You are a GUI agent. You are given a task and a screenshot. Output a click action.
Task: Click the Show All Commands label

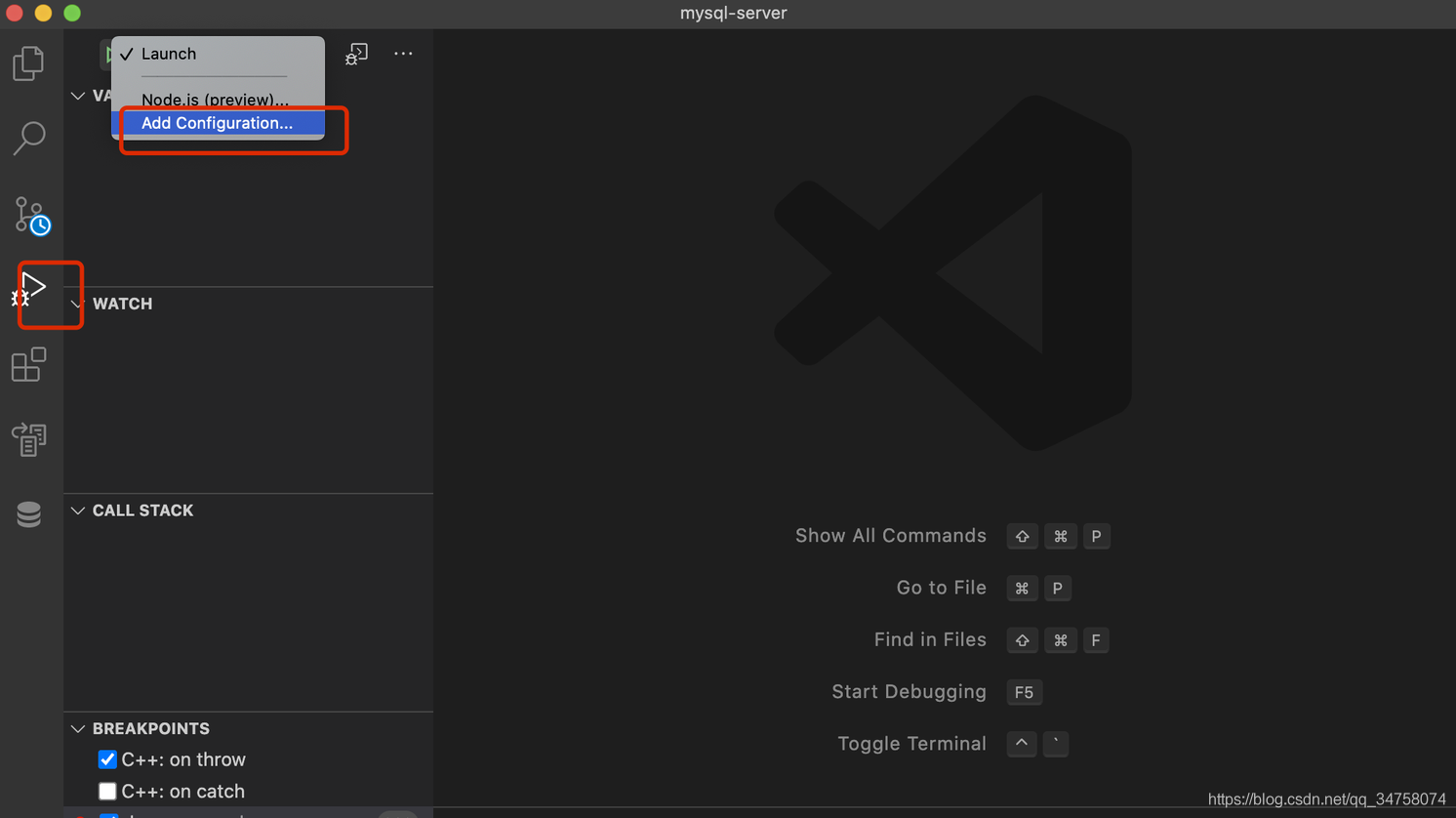point(890,536)
